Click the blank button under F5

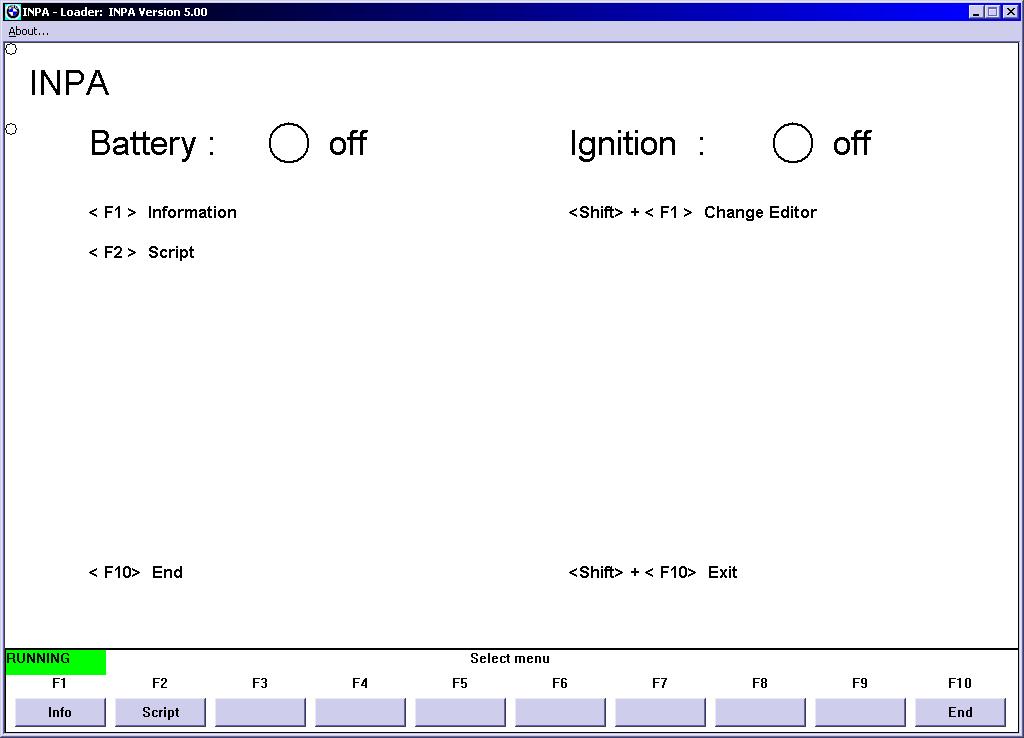(460, 712)
